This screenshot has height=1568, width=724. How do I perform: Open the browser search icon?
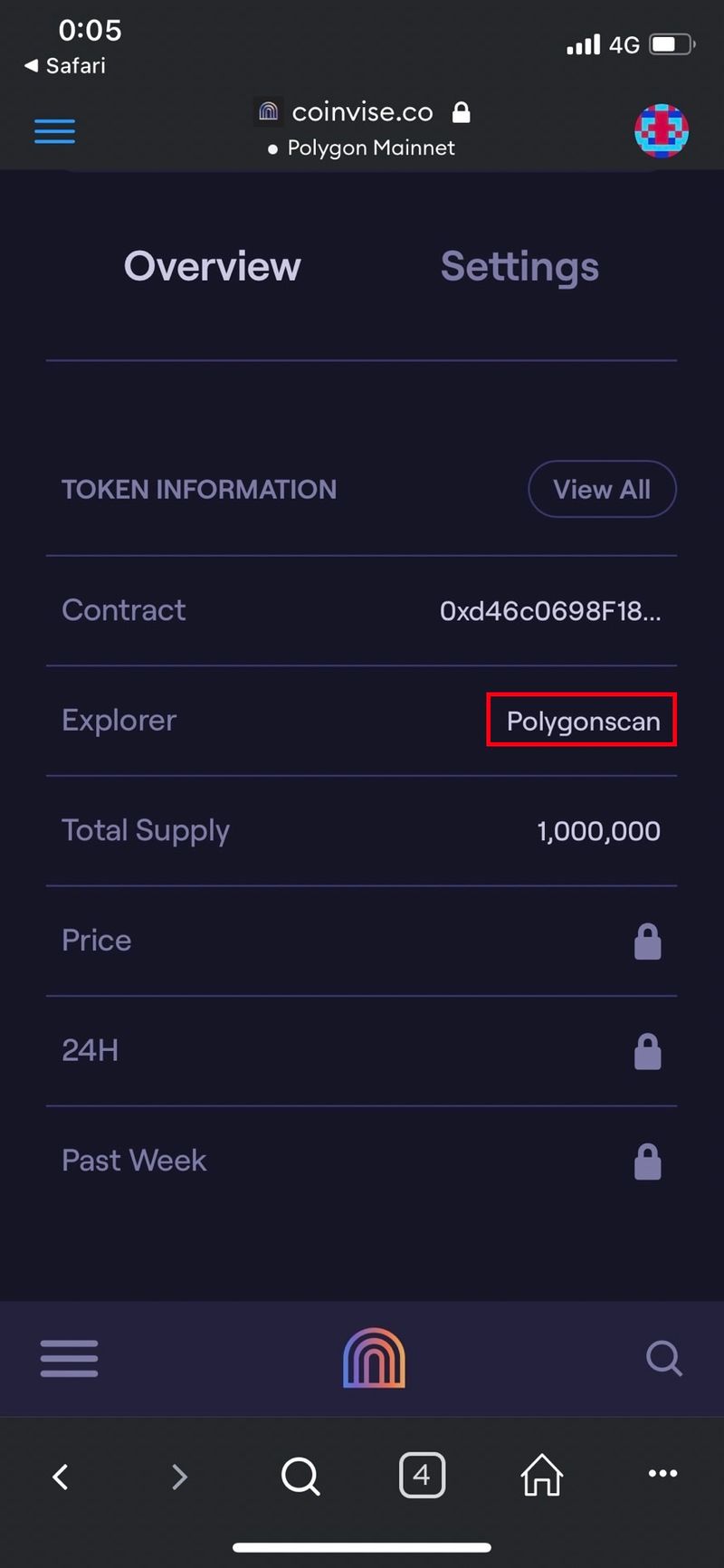300,1477
